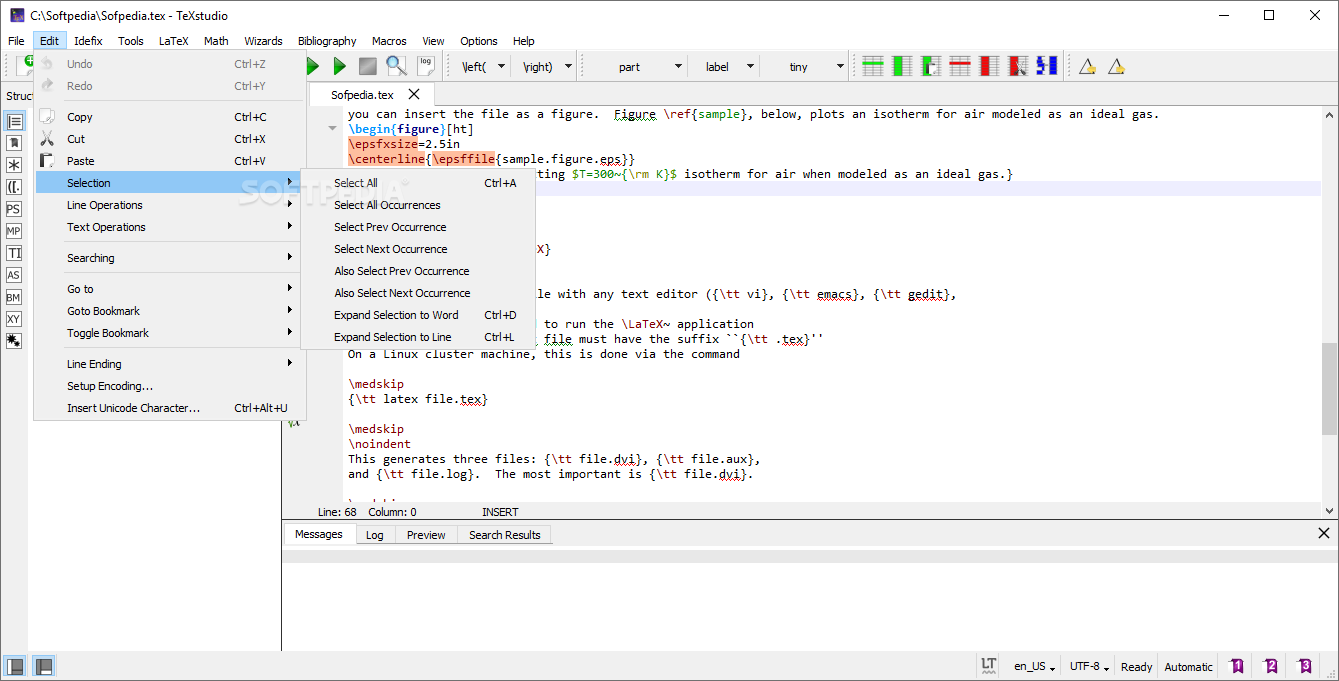Screen dimensions: 1339x681
Task: Click the remove table row icon
Action: (960, 67)
